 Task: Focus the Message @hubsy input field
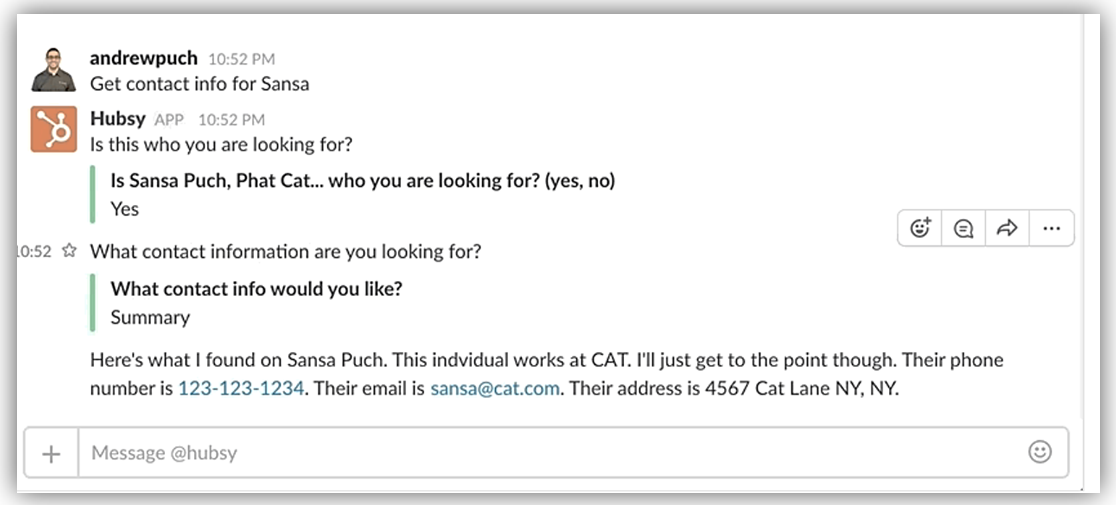pos(550,453)
